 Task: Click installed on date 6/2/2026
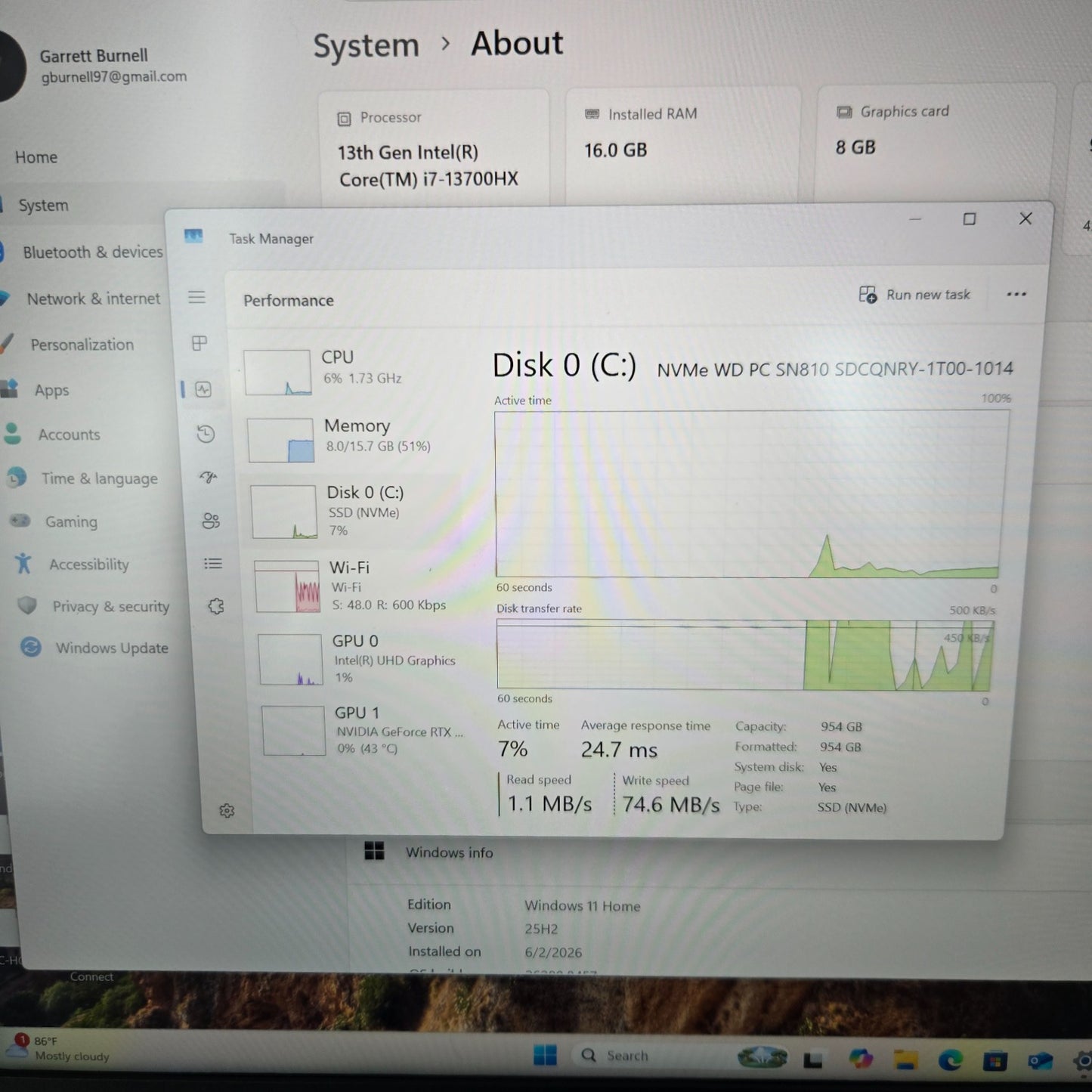pyautogui.click(x=553, y=952)
